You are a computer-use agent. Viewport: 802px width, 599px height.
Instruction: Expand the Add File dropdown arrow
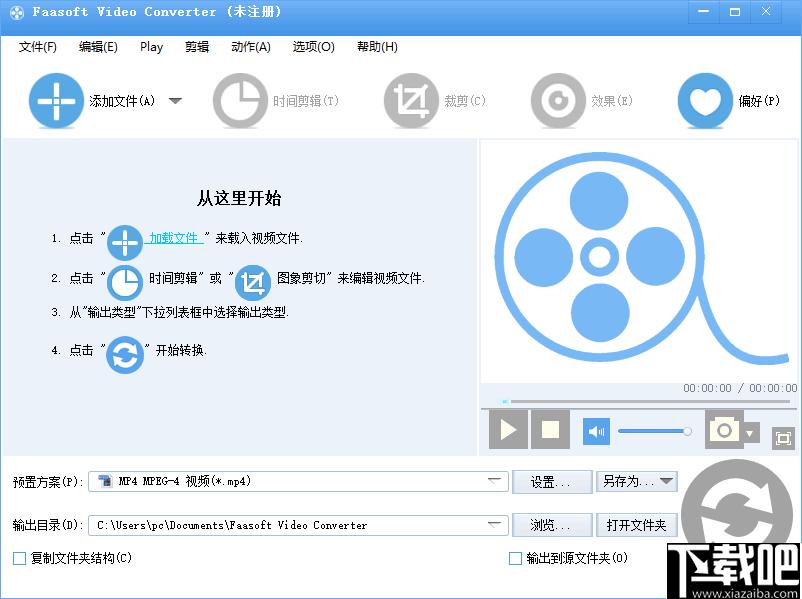click(x=175, y=101)
